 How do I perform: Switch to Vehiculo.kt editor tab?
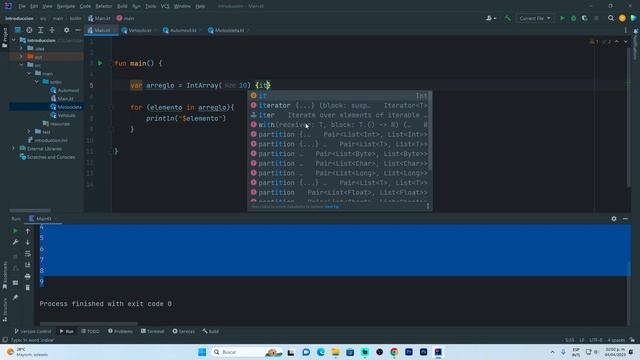(x=139, y=30)
